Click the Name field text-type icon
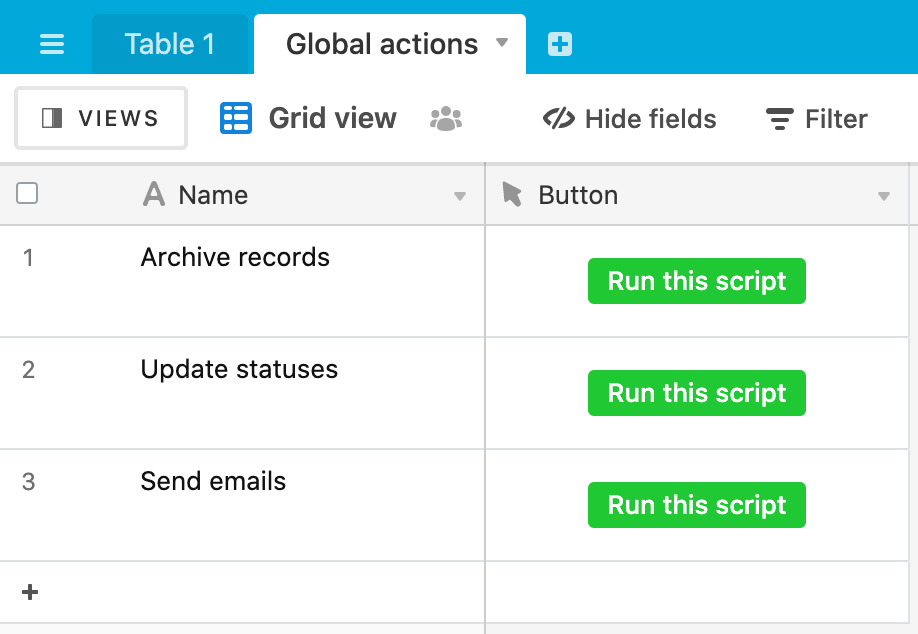 tap(154, 194)
